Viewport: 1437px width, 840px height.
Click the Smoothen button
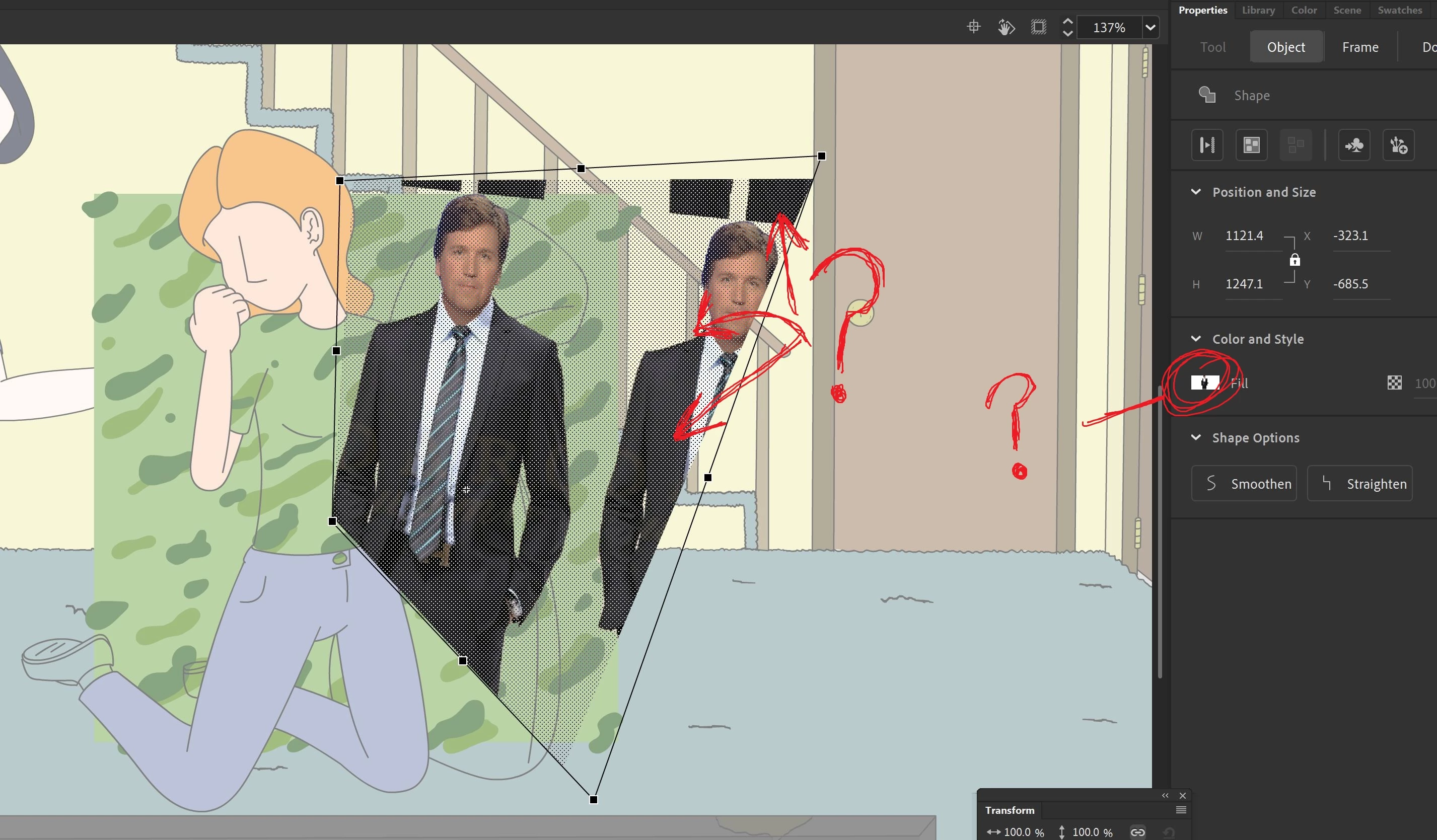[1243, 483]
